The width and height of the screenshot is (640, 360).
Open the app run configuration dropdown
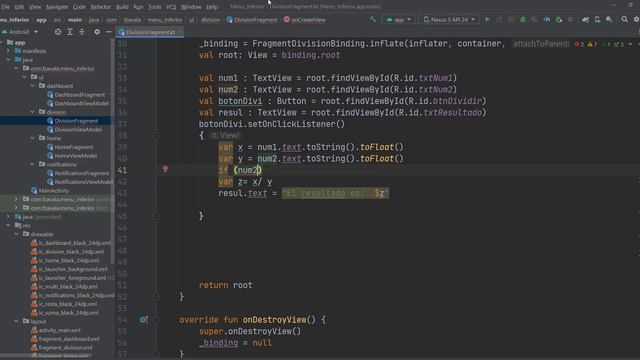click(x=398, y=19)
